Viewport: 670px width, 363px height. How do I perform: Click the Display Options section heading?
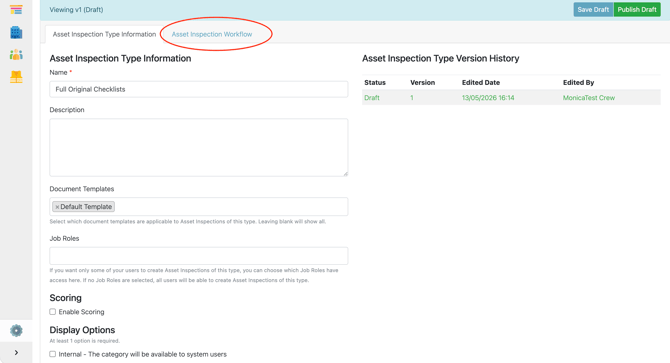(82, 330)
